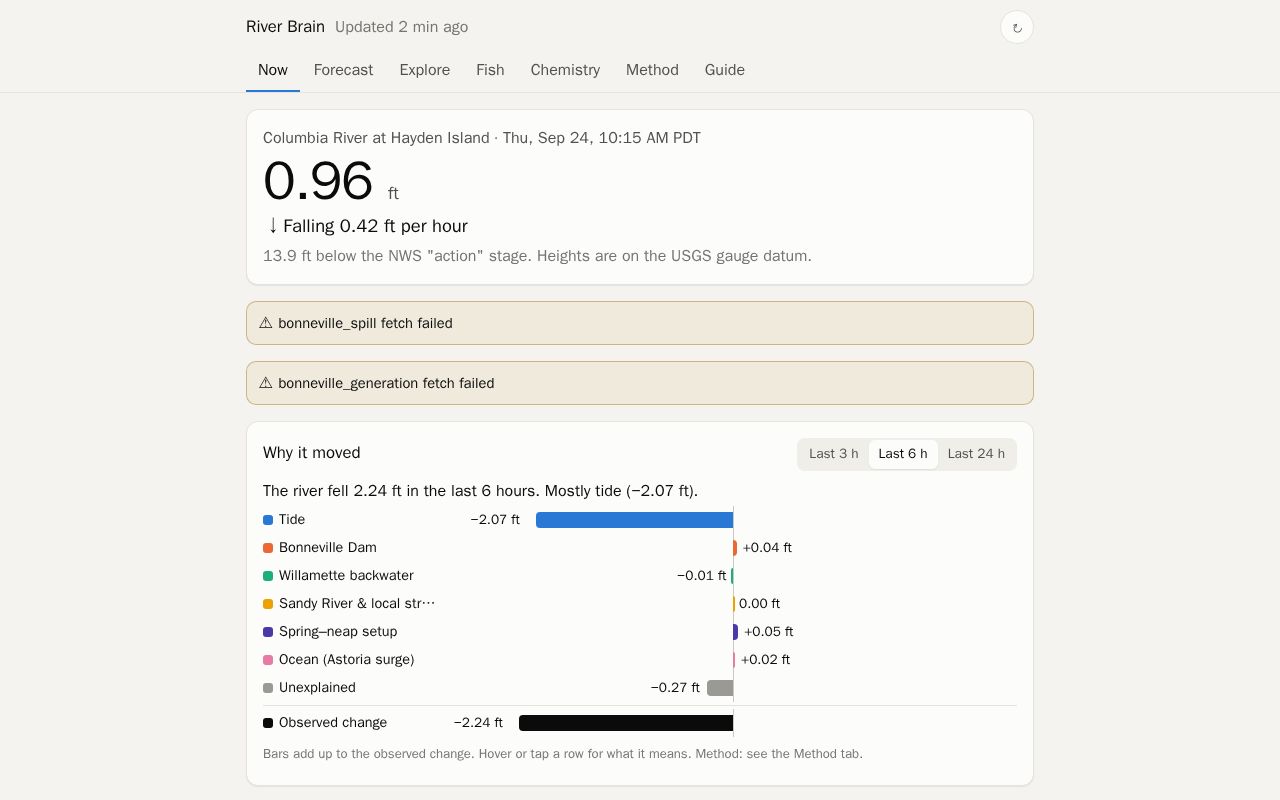Click the Columbia River at Hayden Island header

pyautogui.click(x=482, y=138)
